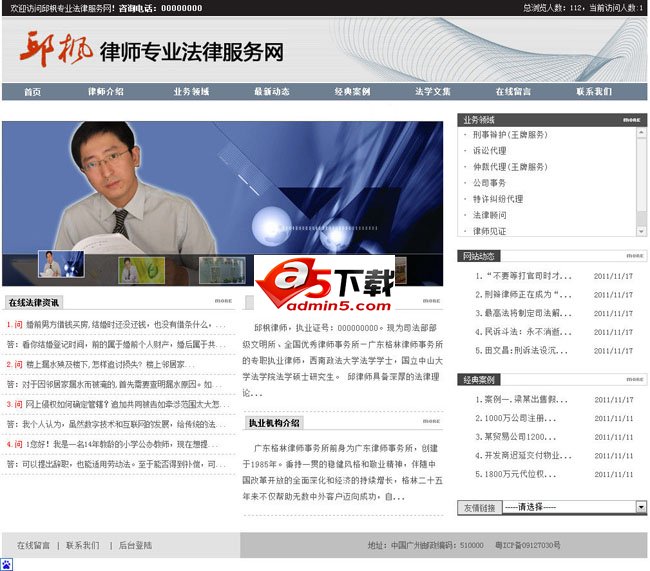Select the first thumbnail of the lawyer

(61, 264)
